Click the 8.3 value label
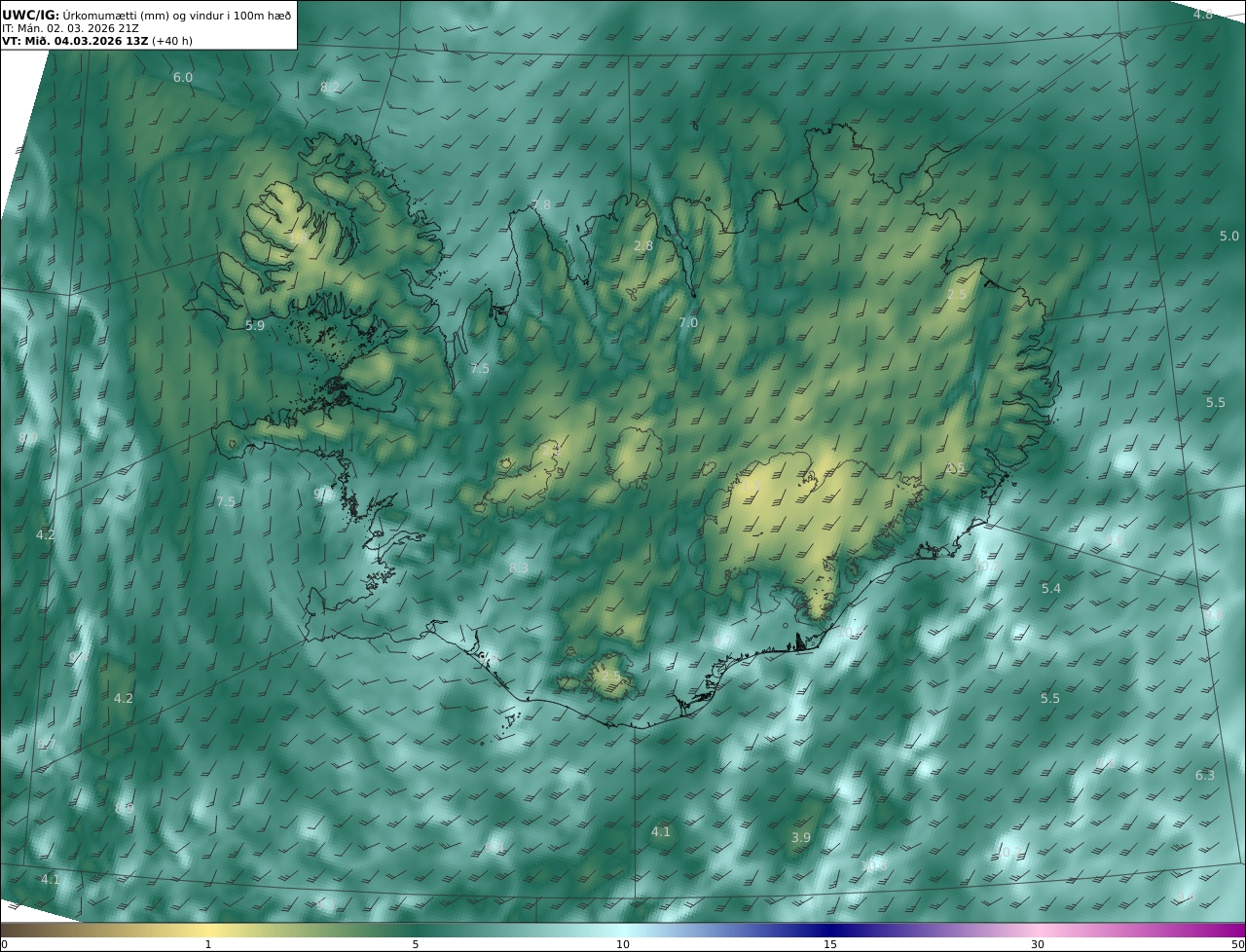Image resolution: width=1246 pixels, height=952 pixels. tap(519, 568)
